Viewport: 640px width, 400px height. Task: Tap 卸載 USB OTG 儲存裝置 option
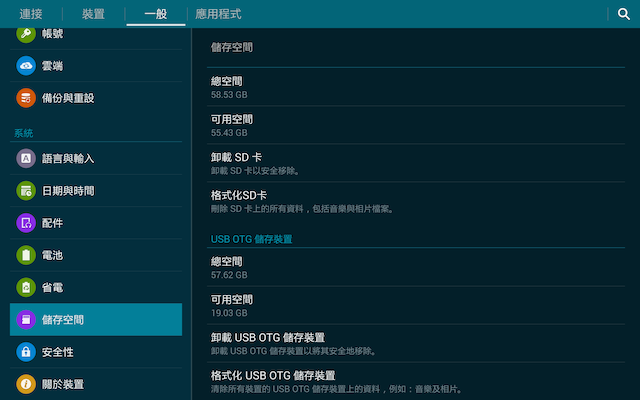(416, 344)
